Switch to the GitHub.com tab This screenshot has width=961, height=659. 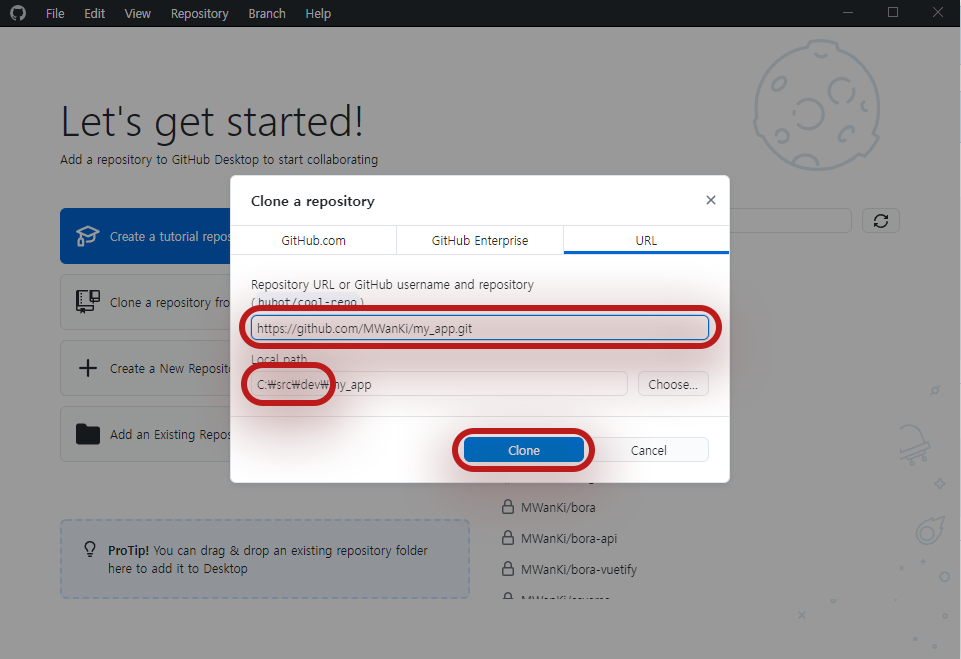point(313,240)
